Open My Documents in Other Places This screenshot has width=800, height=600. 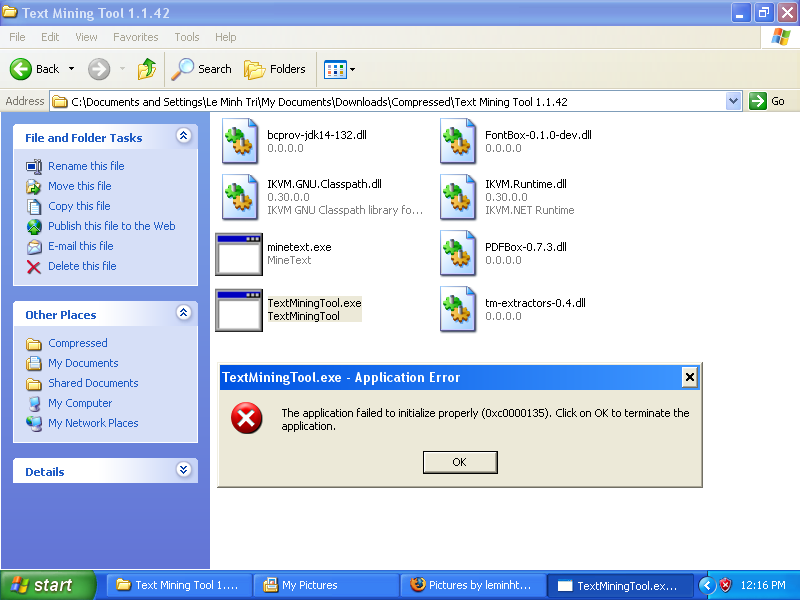coord(83,363)
